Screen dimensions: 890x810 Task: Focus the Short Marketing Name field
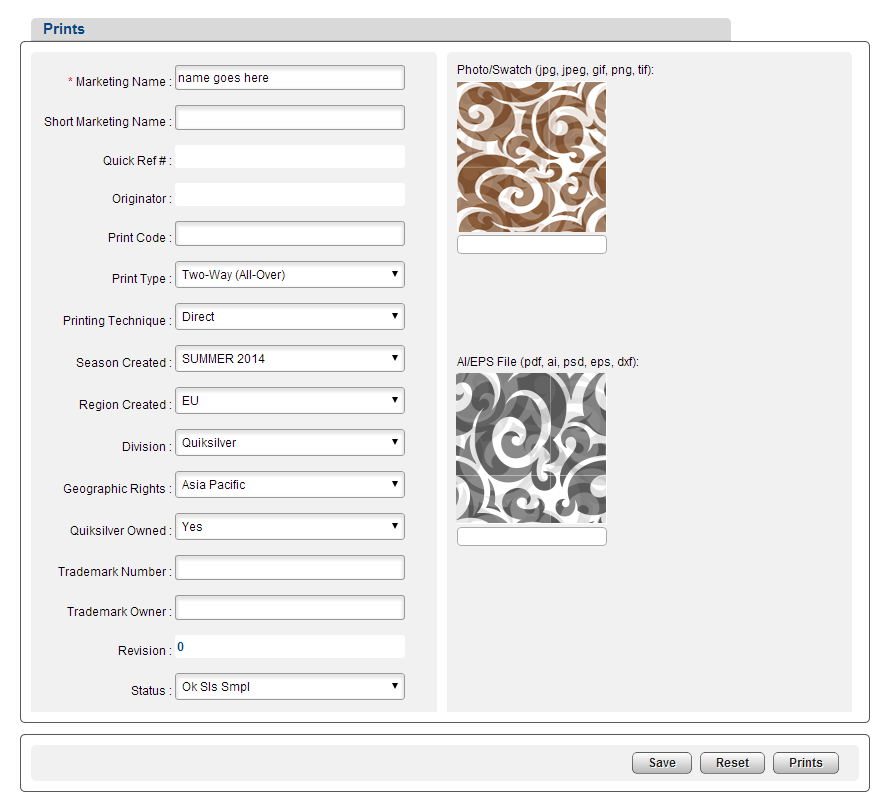[x=289, y=117]
